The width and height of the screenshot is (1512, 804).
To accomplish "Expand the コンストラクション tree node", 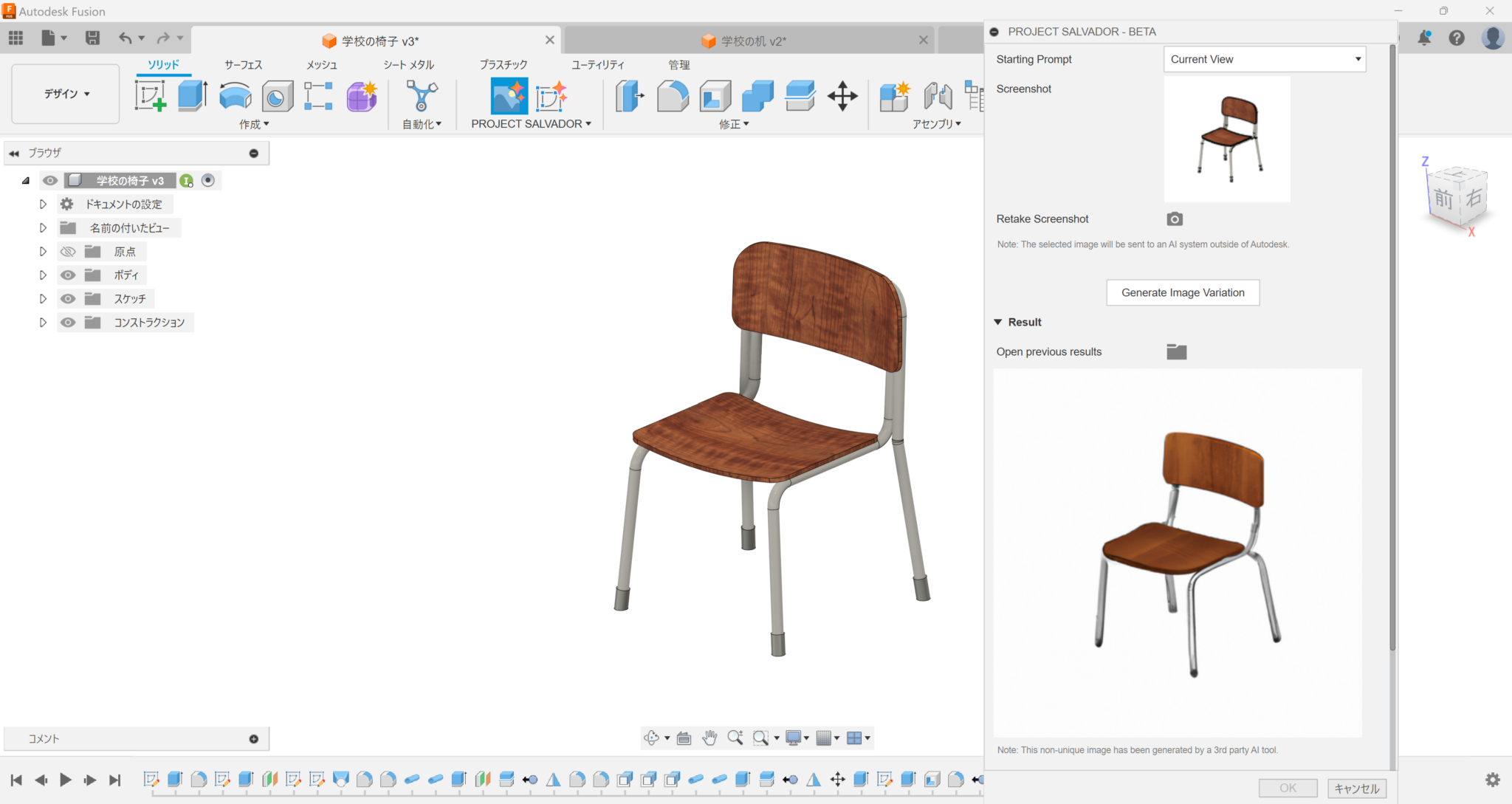I will click(x=43, y=322).
